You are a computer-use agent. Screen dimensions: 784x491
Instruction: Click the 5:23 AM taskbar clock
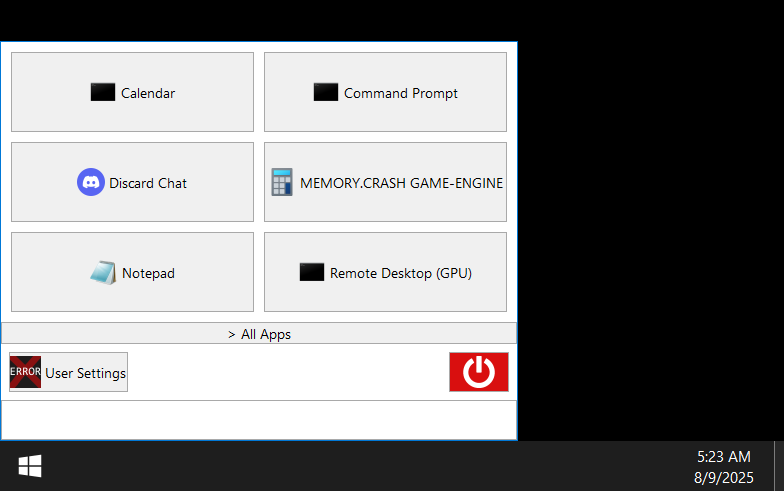coord(724,456)
